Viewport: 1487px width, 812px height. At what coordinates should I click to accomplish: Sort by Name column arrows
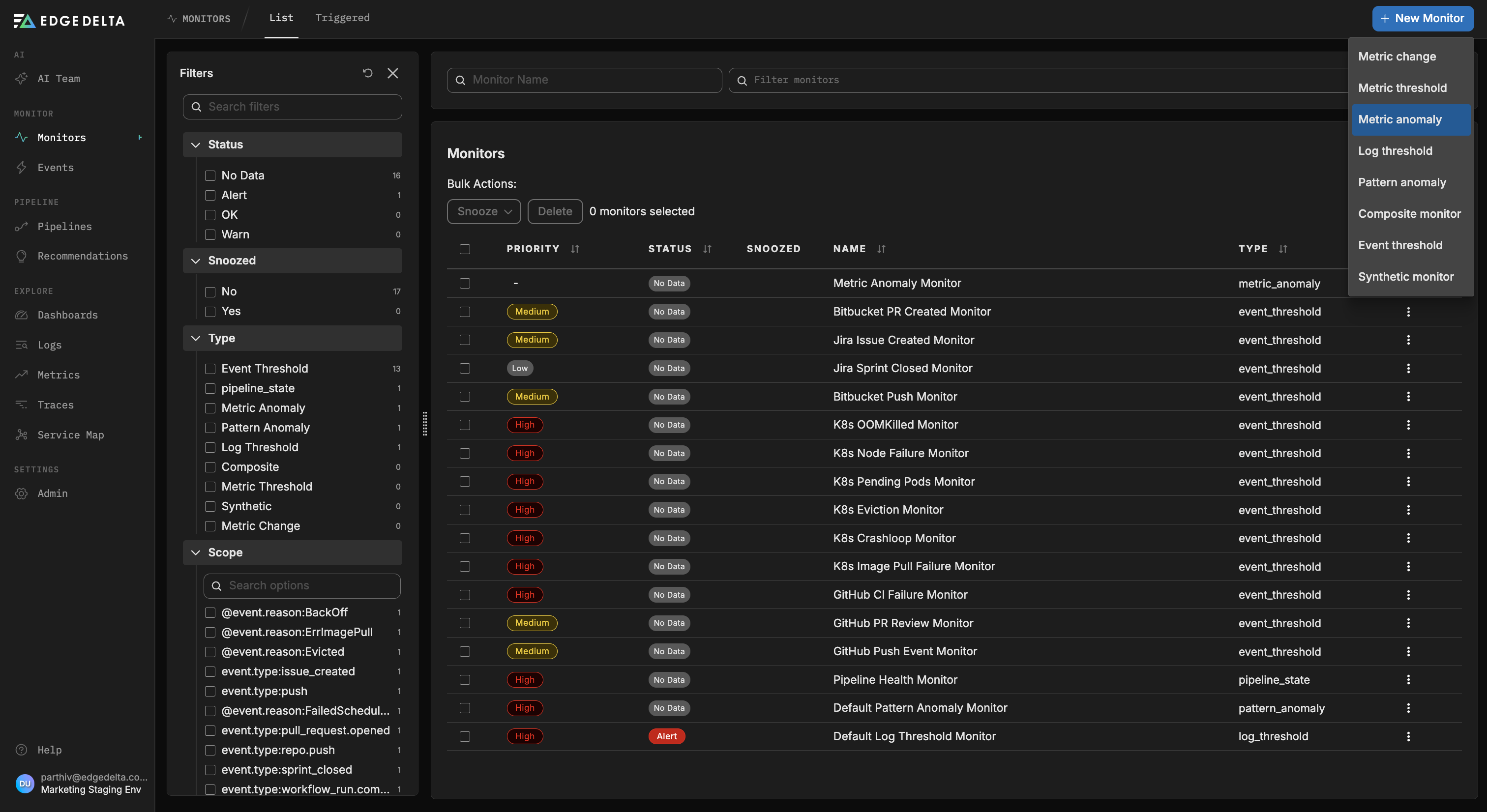[x=881, y=249]
